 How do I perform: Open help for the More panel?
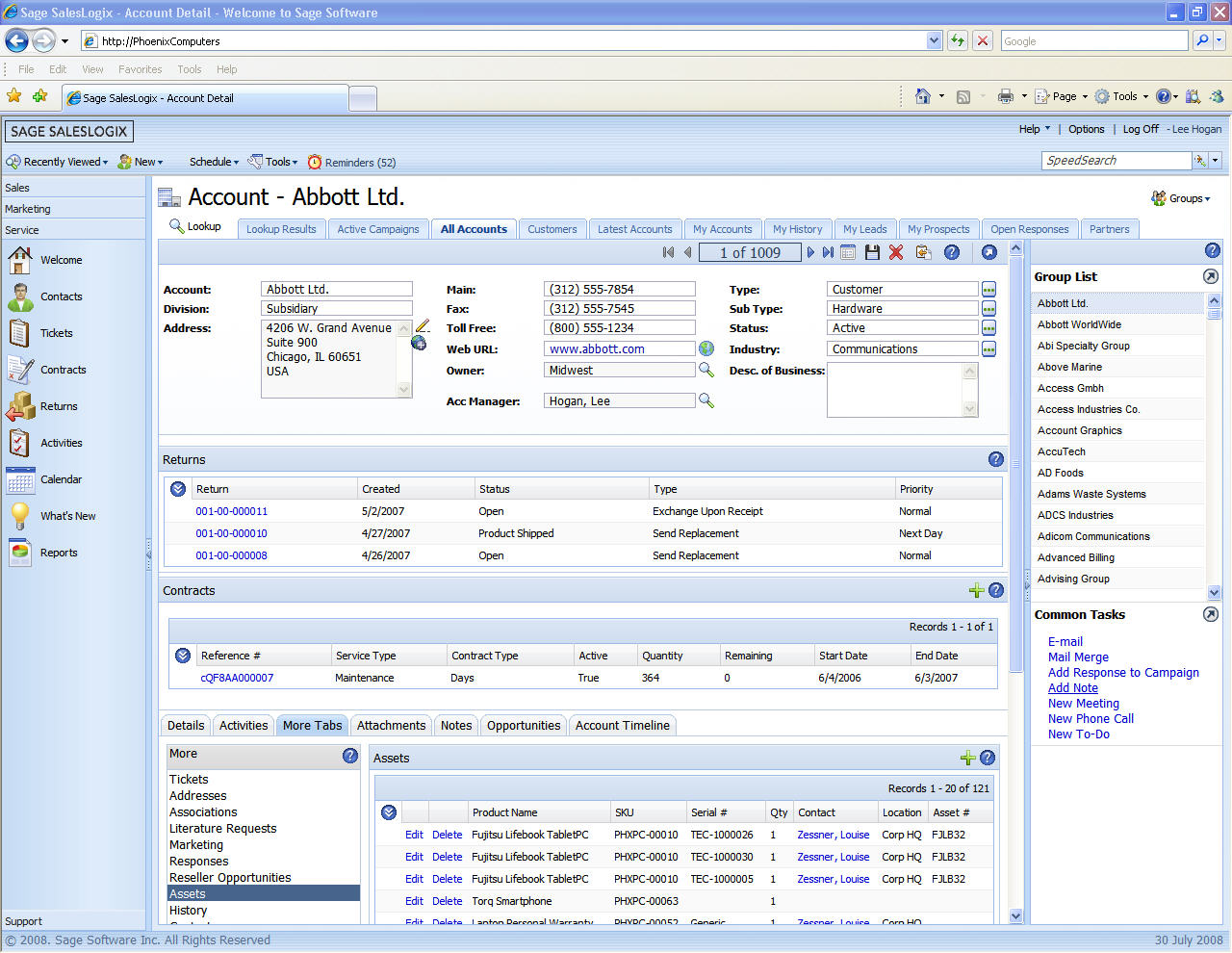[x=350, y=756]
